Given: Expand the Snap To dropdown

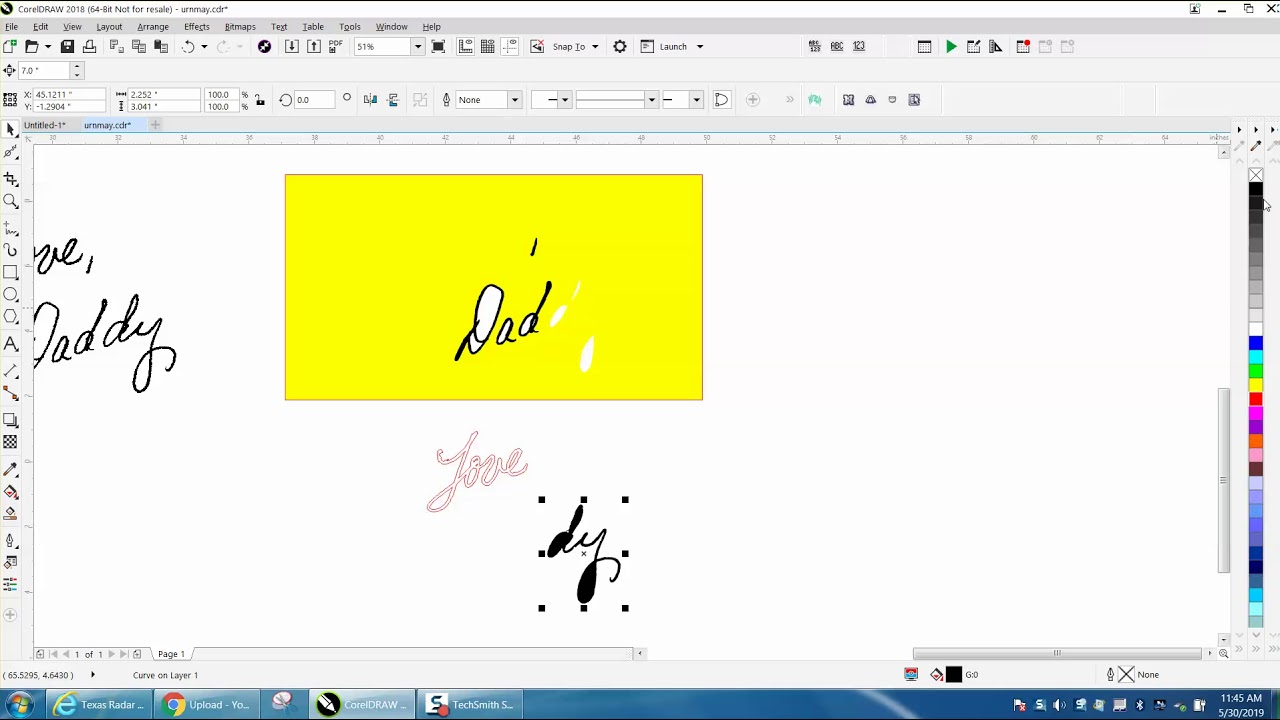Looking at the screenshot, I should tap(595, 46).
